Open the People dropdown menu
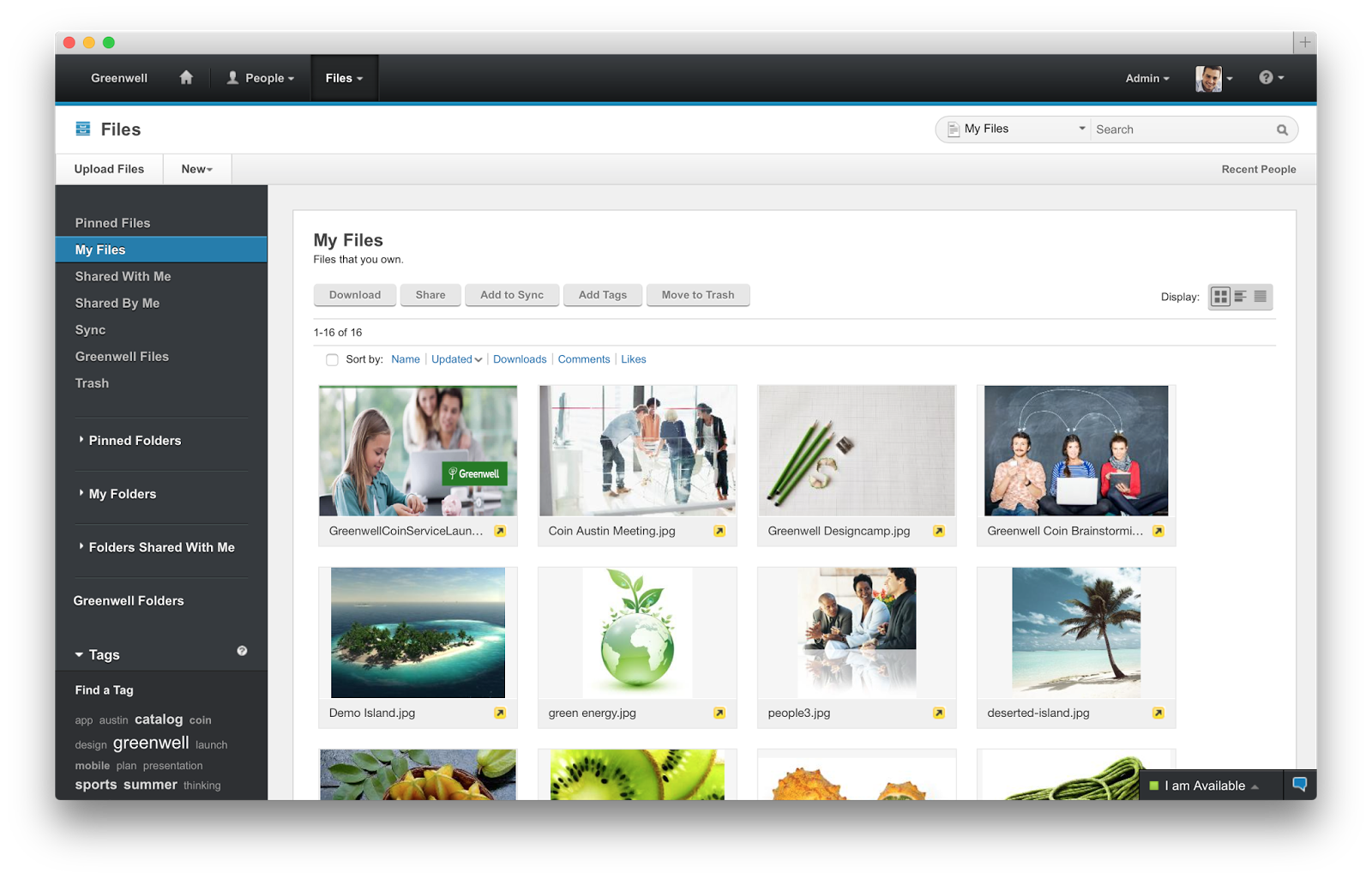Image resolution: width=1372 pixels, height=879 pixels. 261,78
